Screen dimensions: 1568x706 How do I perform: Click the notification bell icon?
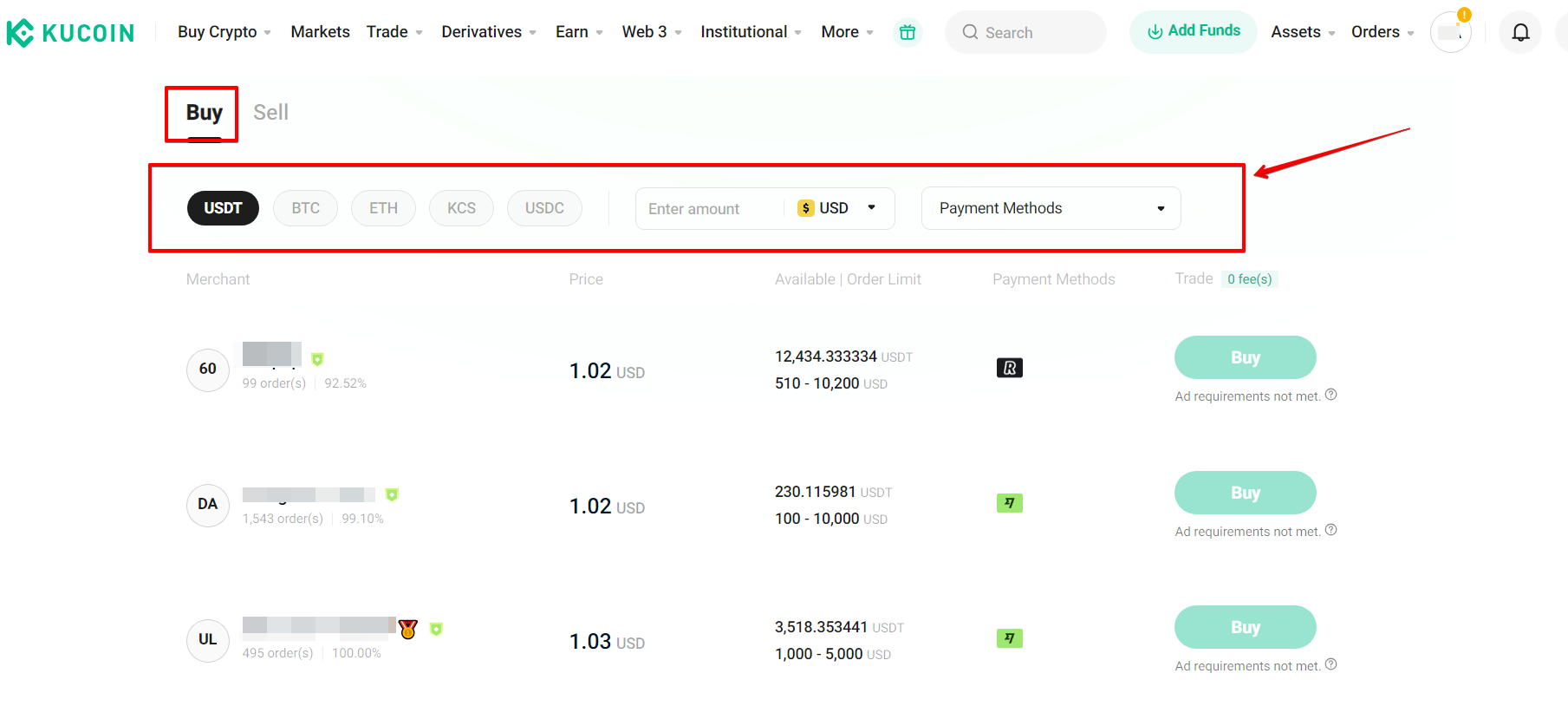(1520, 32)
